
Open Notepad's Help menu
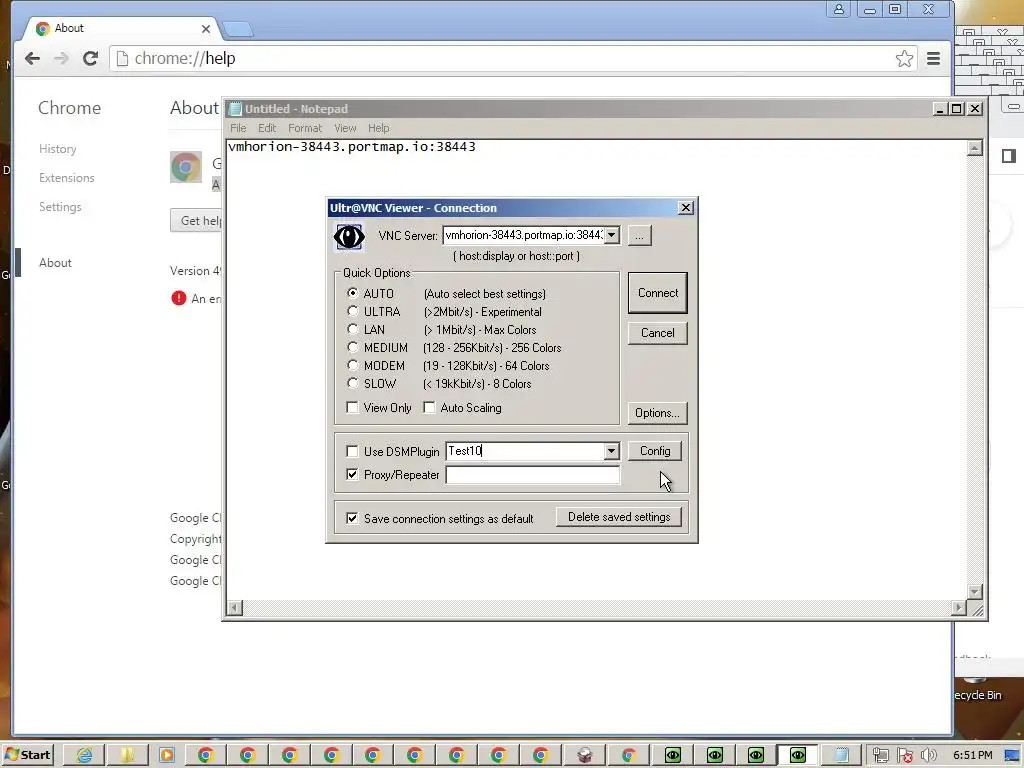[379, 128]
